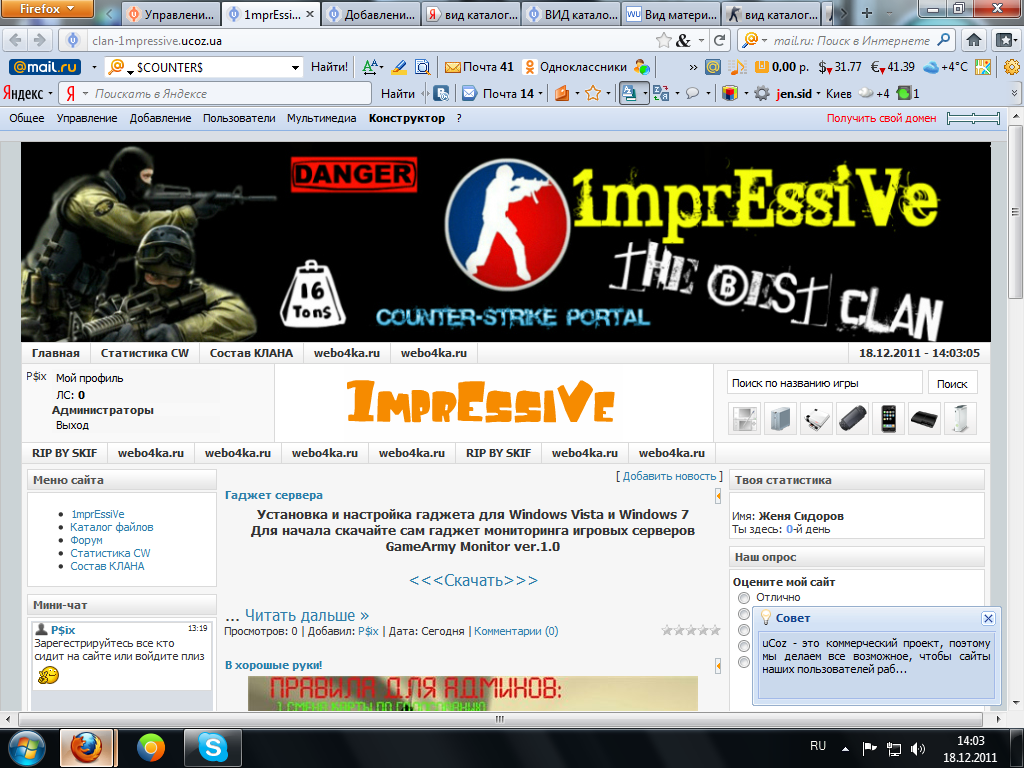The height and width of the screenshot is (768, 1024).
Task: Click the smiley emoticon in mini-chat
Action: [48, 675]
